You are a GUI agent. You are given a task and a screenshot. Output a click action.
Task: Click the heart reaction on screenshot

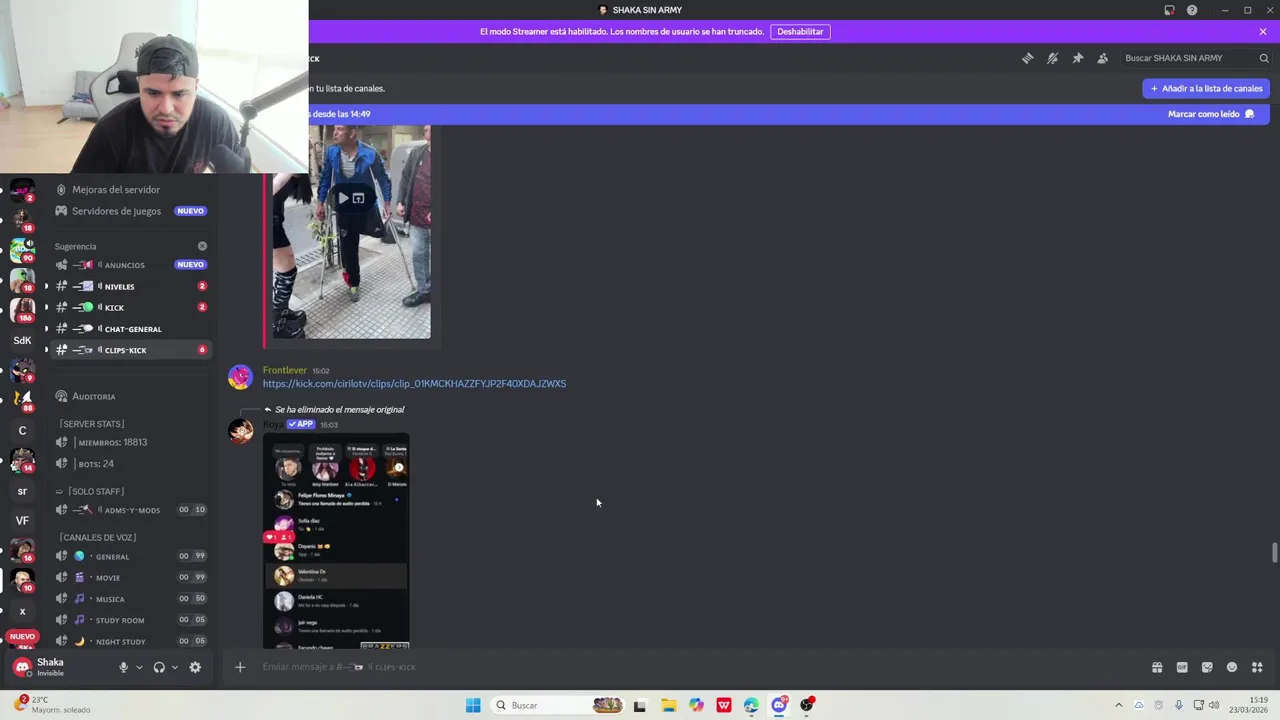(x=270, y=537)
